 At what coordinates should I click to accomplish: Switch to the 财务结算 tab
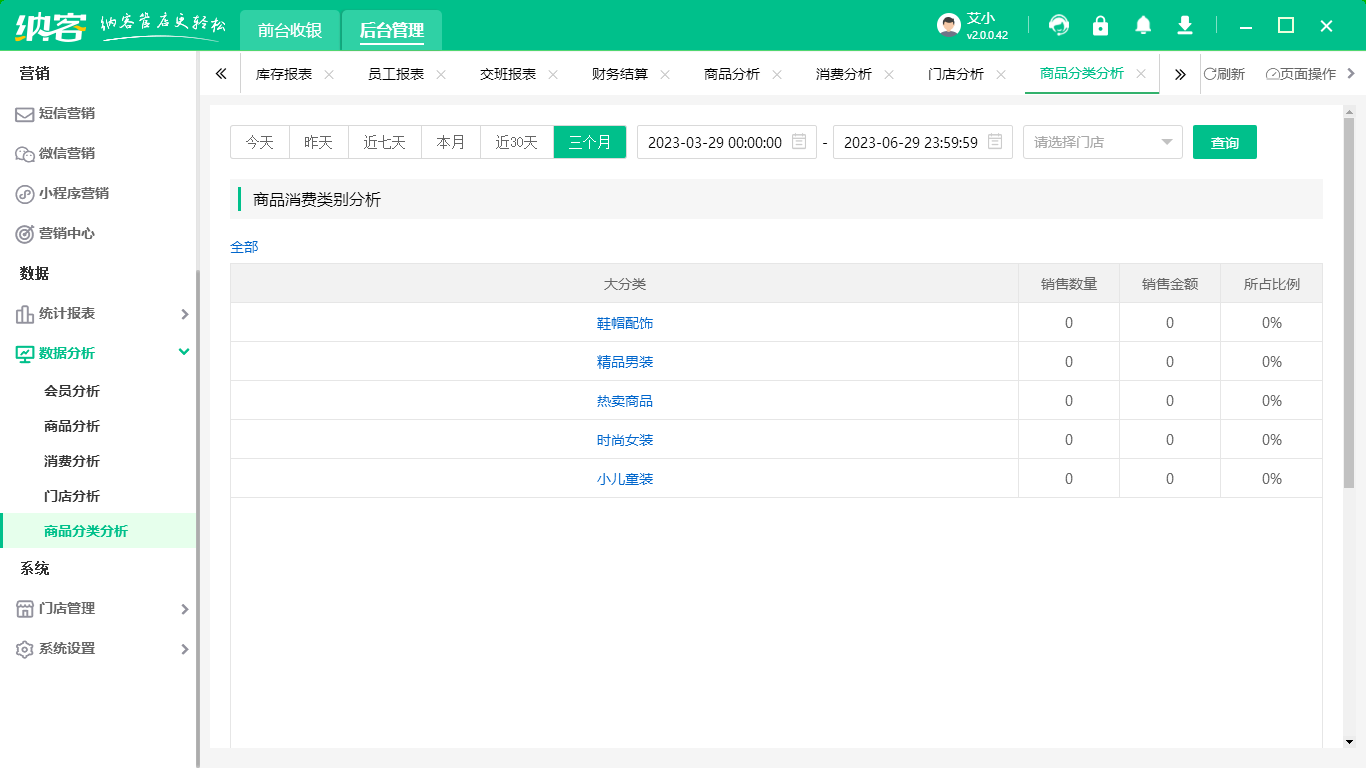tap(619, 74)
